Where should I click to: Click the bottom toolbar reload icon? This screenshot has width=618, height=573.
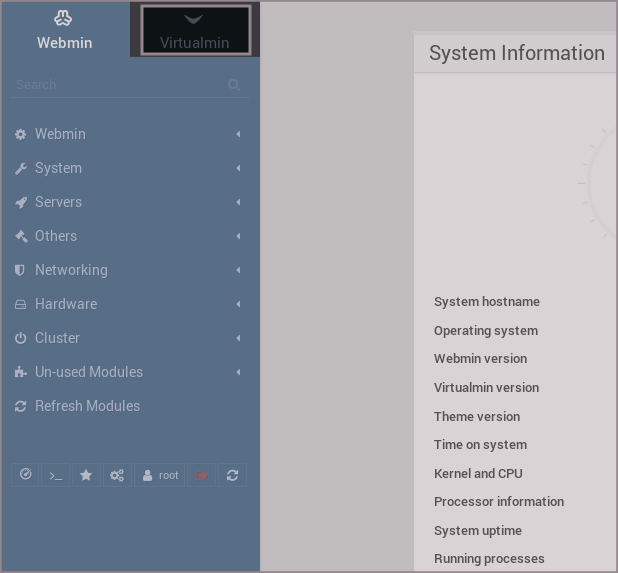(x=233, y=475)
